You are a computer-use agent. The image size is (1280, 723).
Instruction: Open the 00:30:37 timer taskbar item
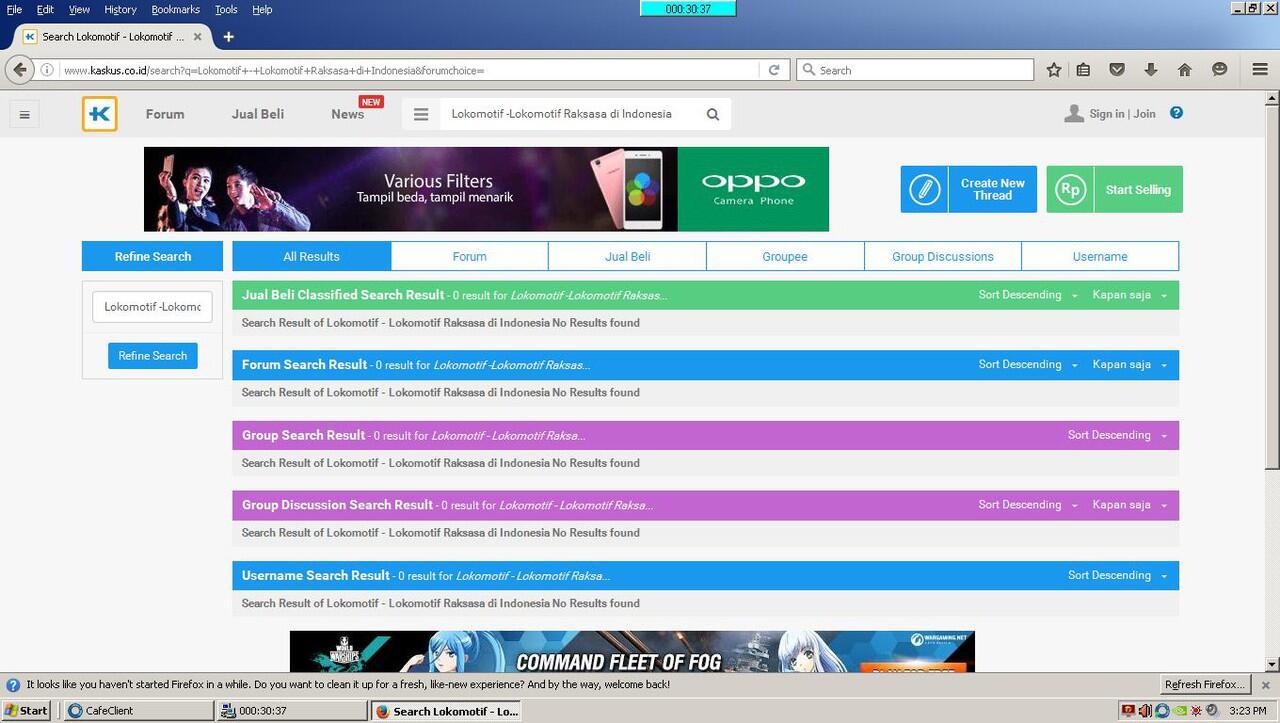(292, 711)
